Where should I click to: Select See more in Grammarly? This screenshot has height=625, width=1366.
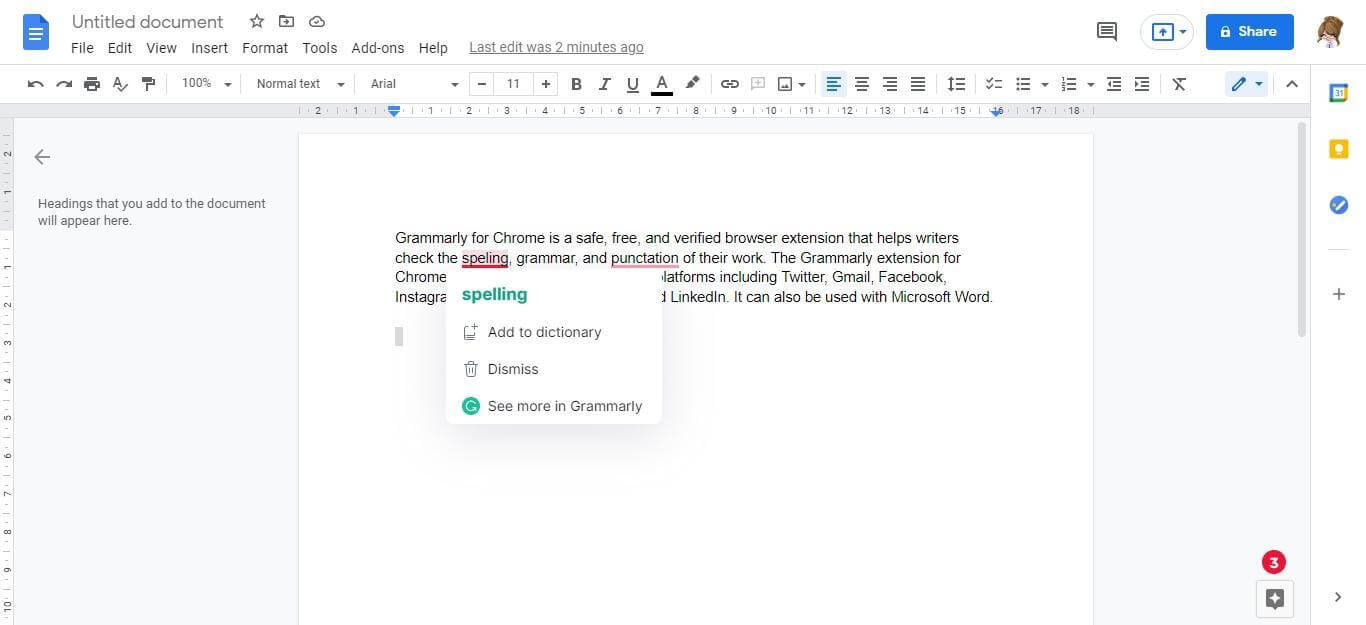click(552, 406)
